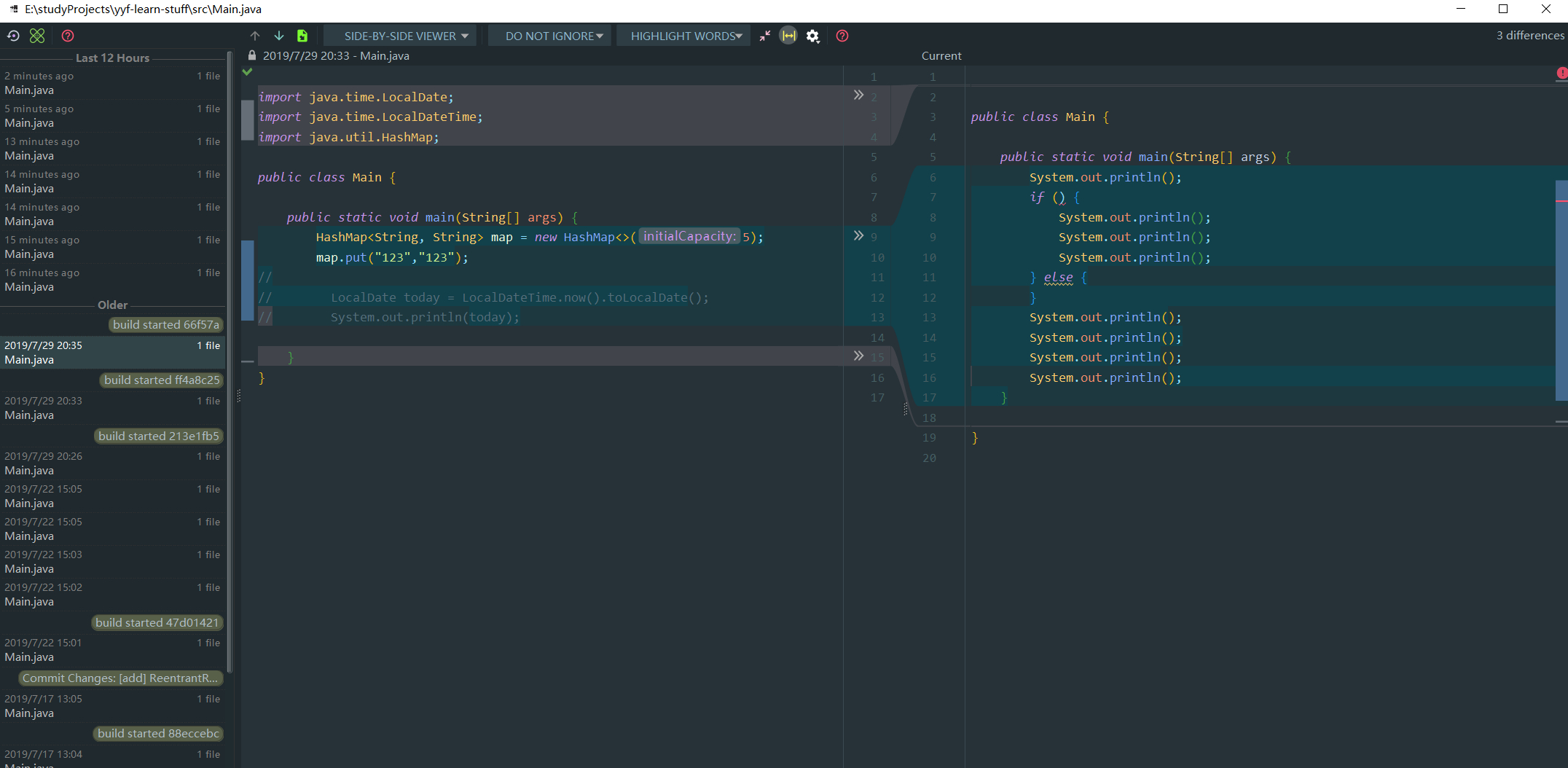
Task: Toggle synchronize scrolling button
Action: click(x=788, y=36)
